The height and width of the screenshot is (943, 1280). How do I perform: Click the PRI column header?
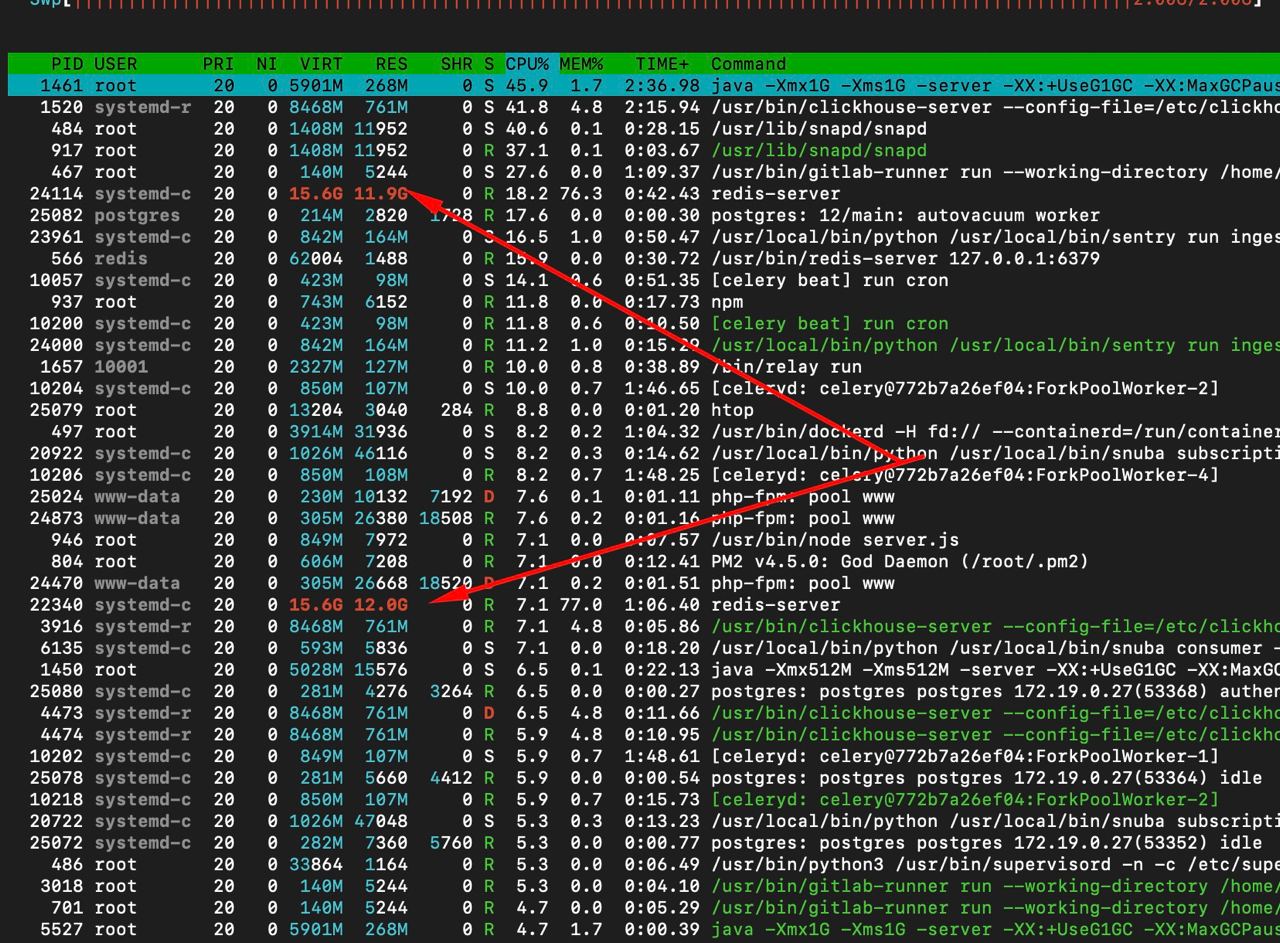(218, 64)
